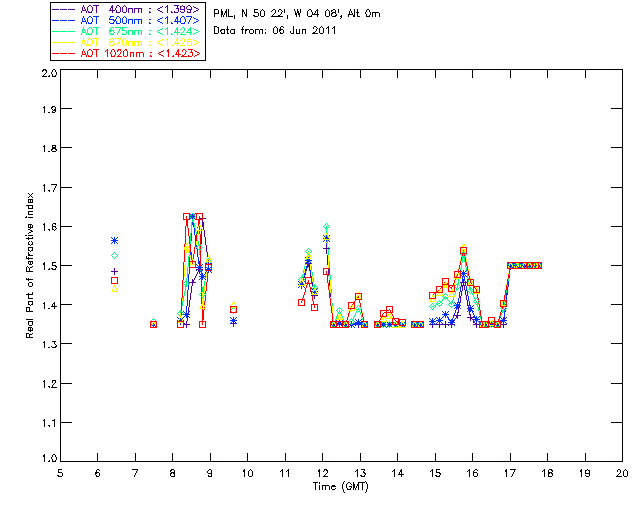This screenshot has height=512, width=640.
Task: Click the hour 20 label on time axis
Action: (x=622, y=473)
